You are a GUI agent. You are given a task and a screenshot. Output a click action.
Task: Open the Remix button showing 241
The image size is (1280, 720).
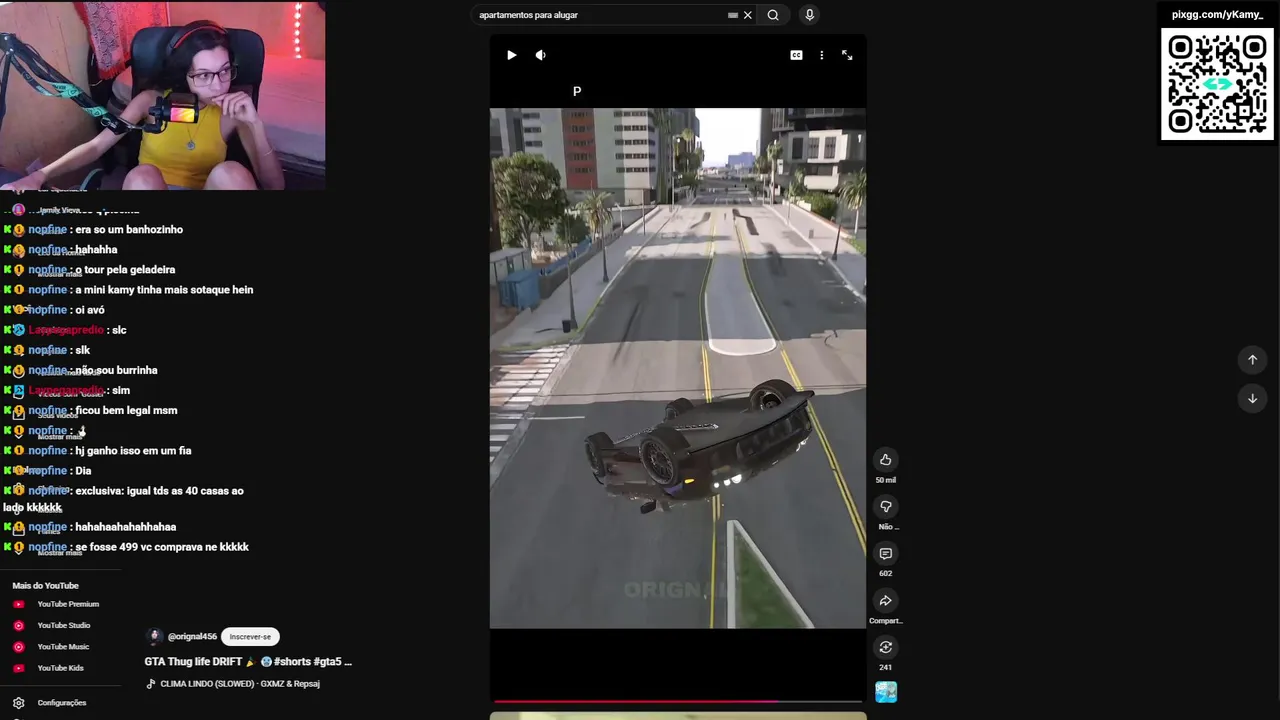(885, 648)
